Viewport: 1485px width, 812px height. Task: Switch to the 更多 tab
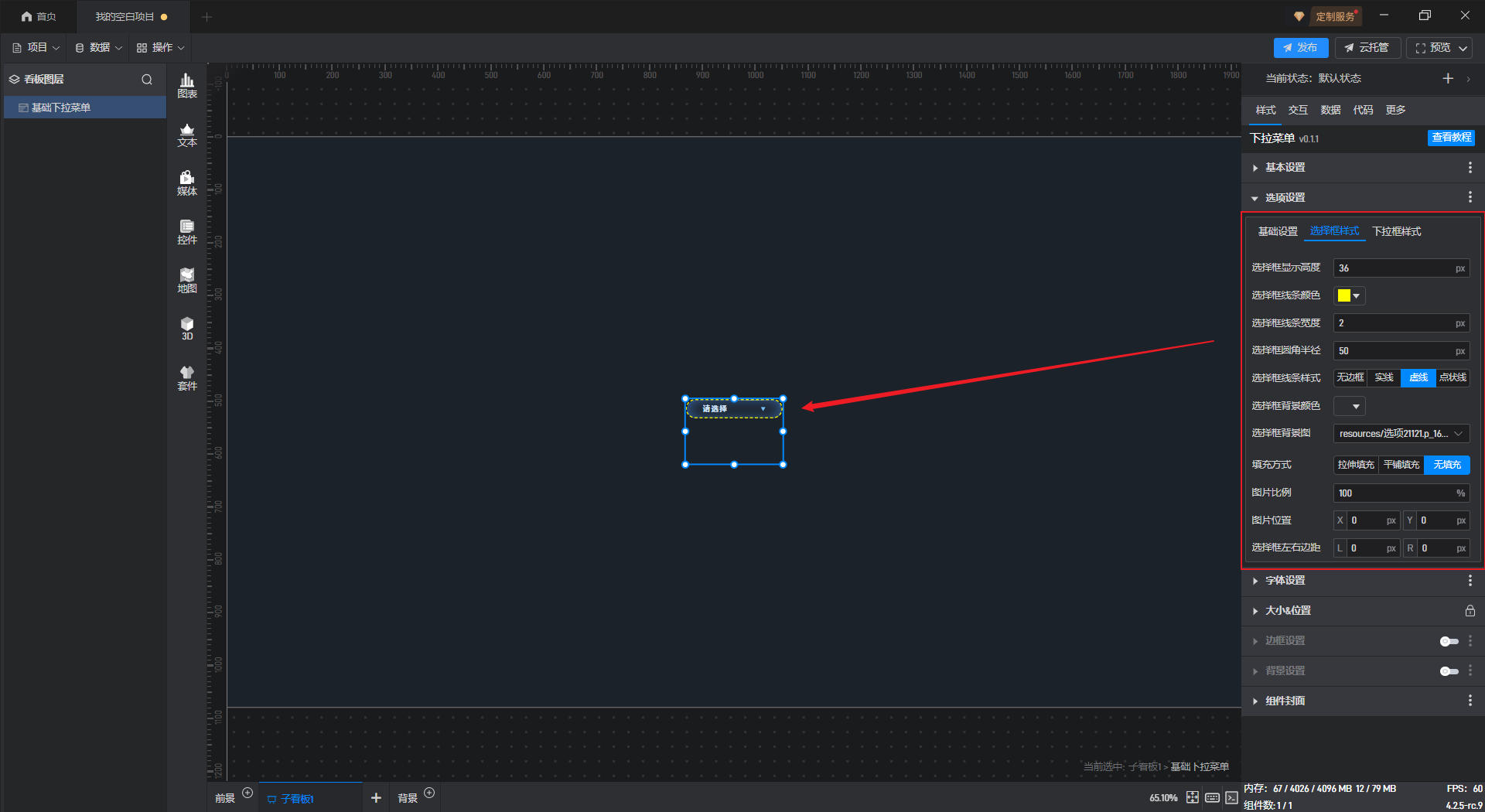pos(1395,110)
